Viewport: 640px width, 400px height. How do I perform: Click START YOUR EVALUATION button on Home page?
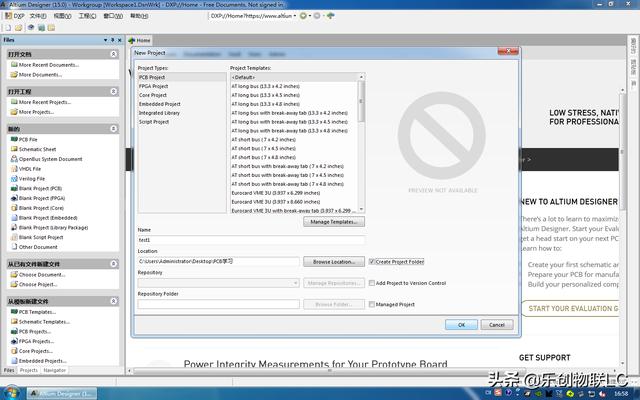click(571, 309)
